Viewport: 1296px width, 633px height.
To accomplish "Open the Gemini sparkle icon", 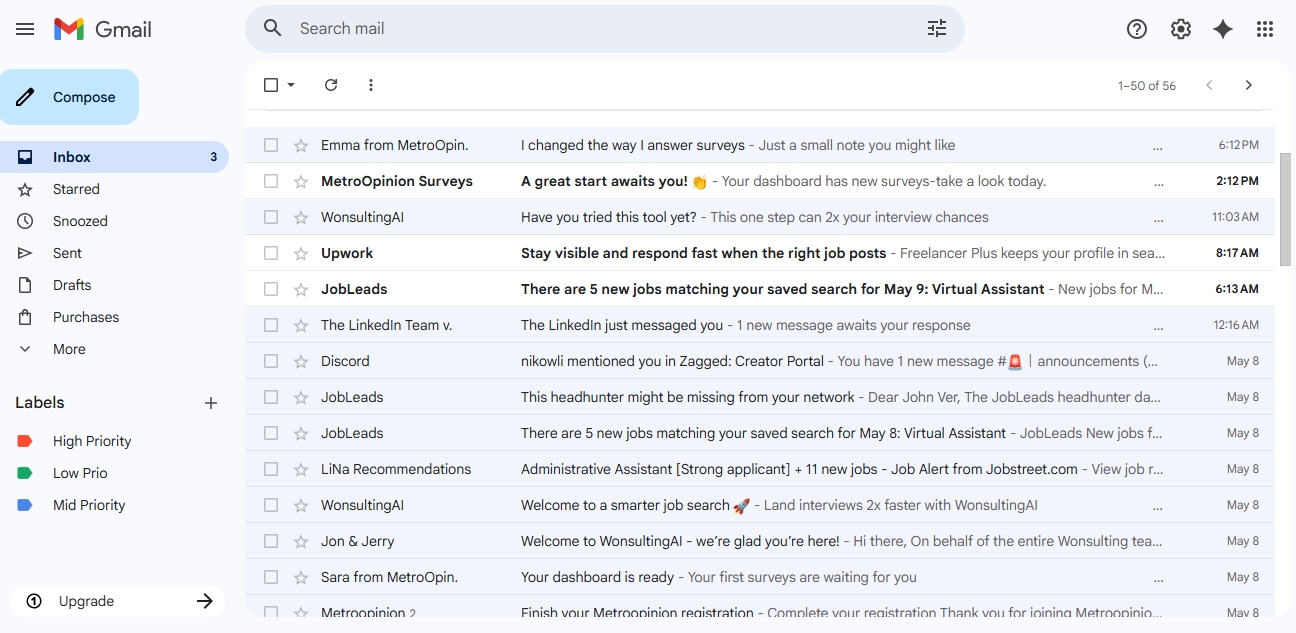I will click(x=1223, y=29).
